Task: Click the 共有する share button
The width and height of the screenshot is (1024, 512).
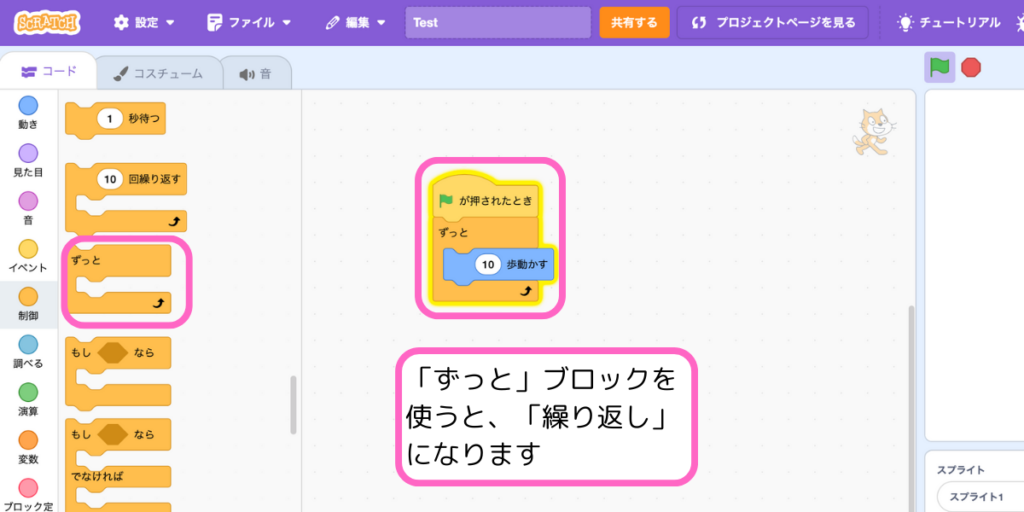Action: pos(634,23)
